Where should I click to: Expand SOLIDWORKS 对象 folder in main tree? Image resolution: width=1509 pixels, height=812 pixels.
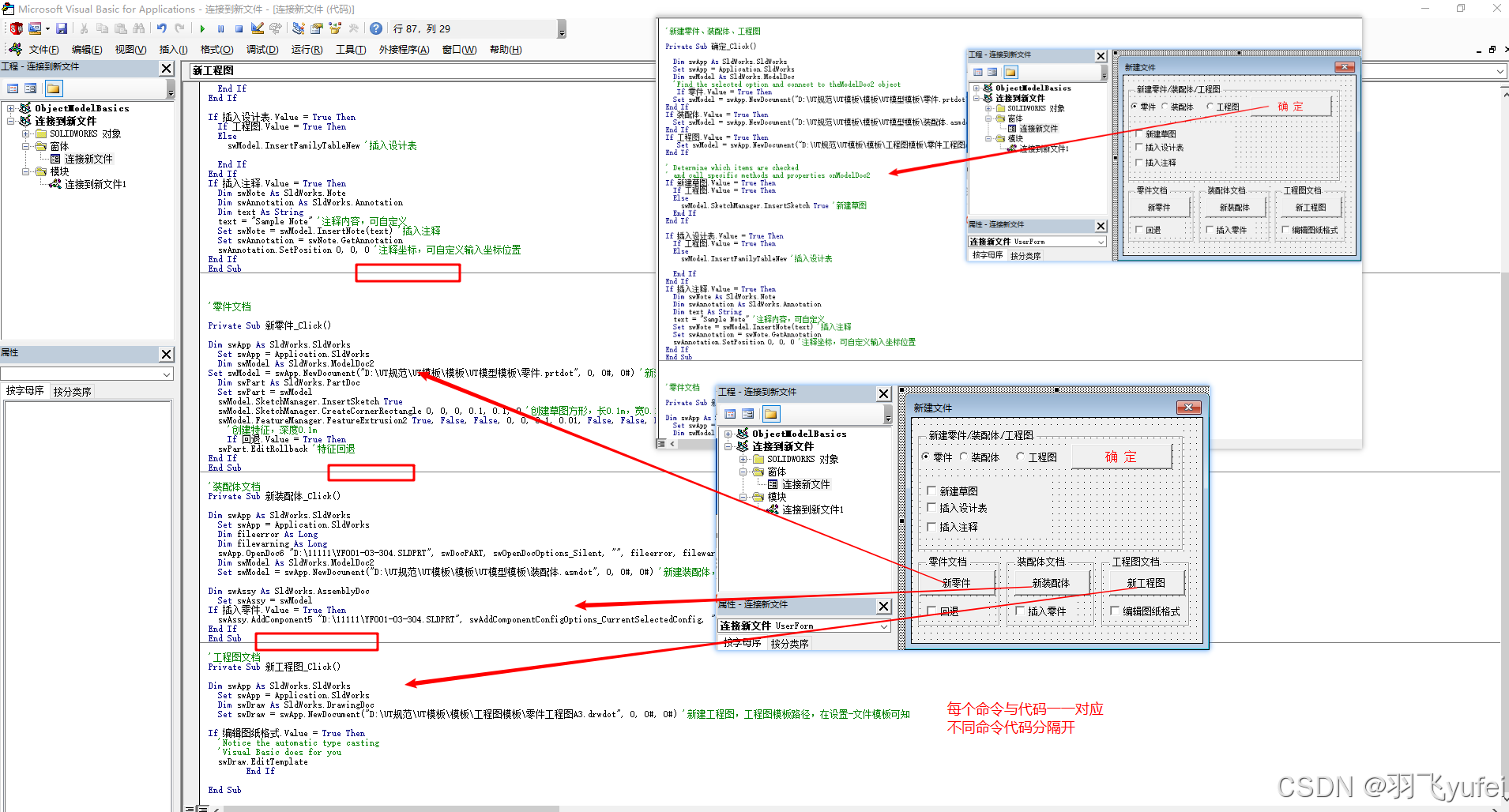point(26,133)
